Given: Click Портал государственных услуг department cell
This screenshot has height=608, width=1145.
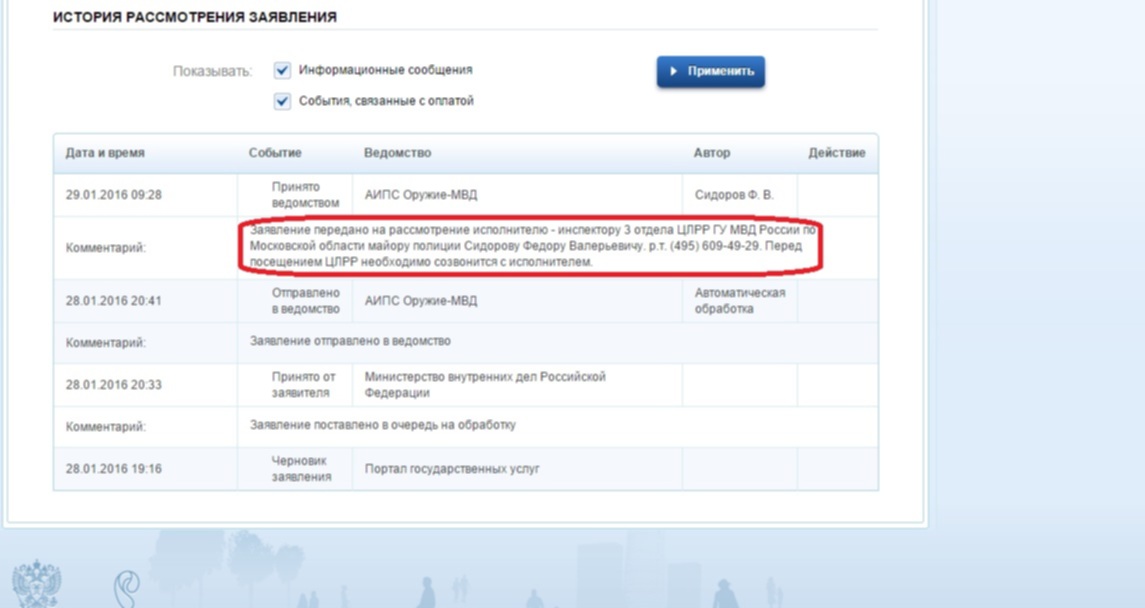Looking at the screenshot, I should [x=452, y=469].
